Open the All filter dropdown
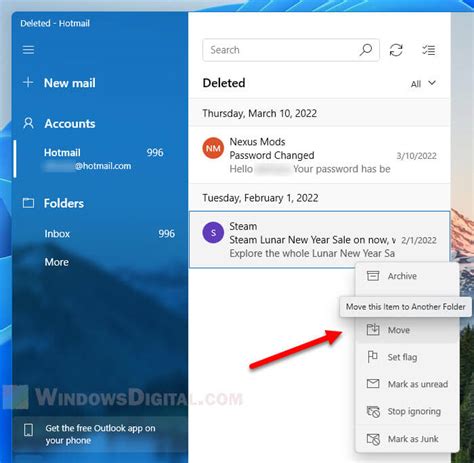The height and width of the screenshot is (463, 474). (423, 83)
